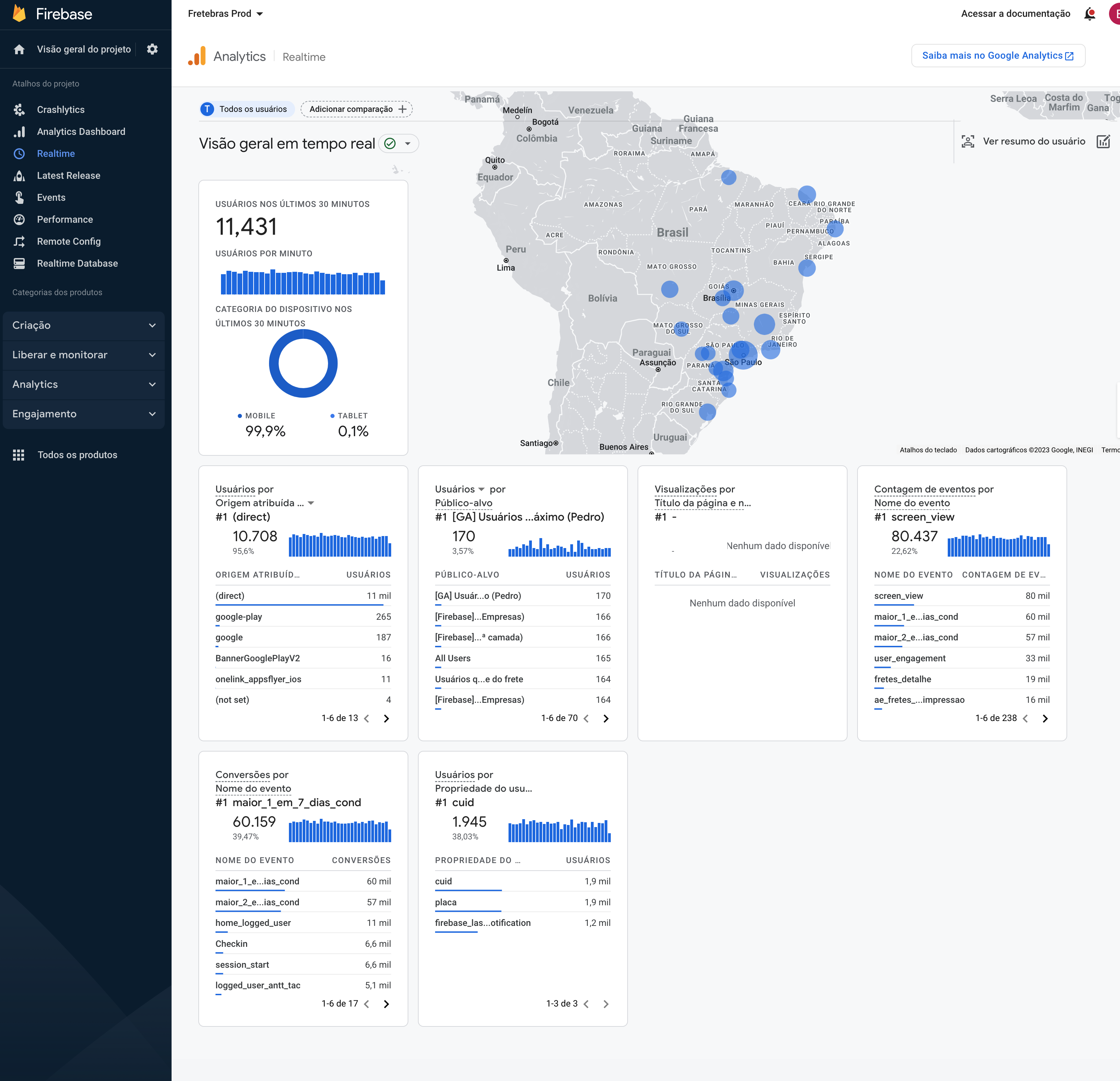Click the Analytics orange logo icon
The width and height of the screenshot is (1120, 1081).
point(197,56)
